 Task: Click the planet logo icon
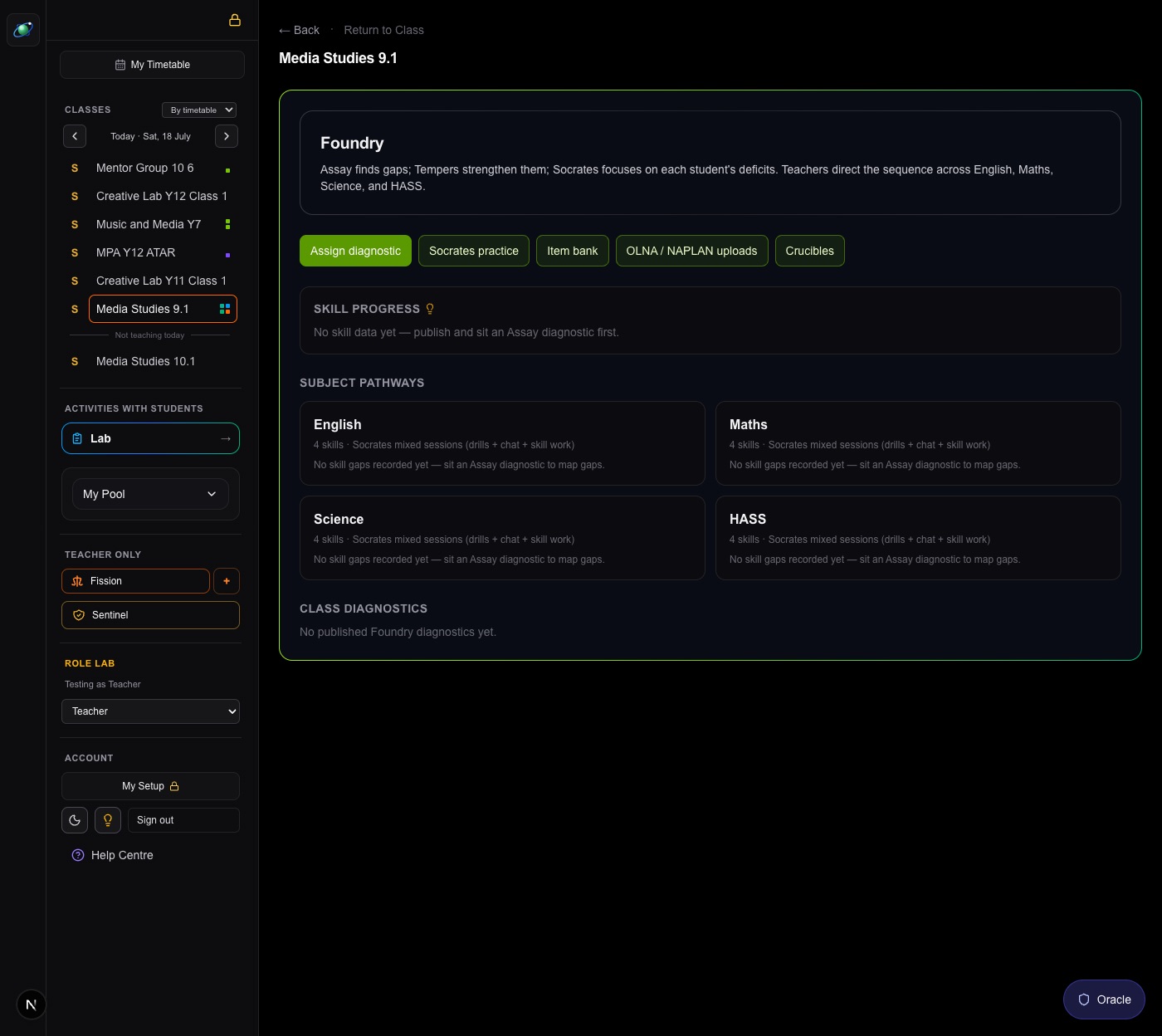click(23, 30)
